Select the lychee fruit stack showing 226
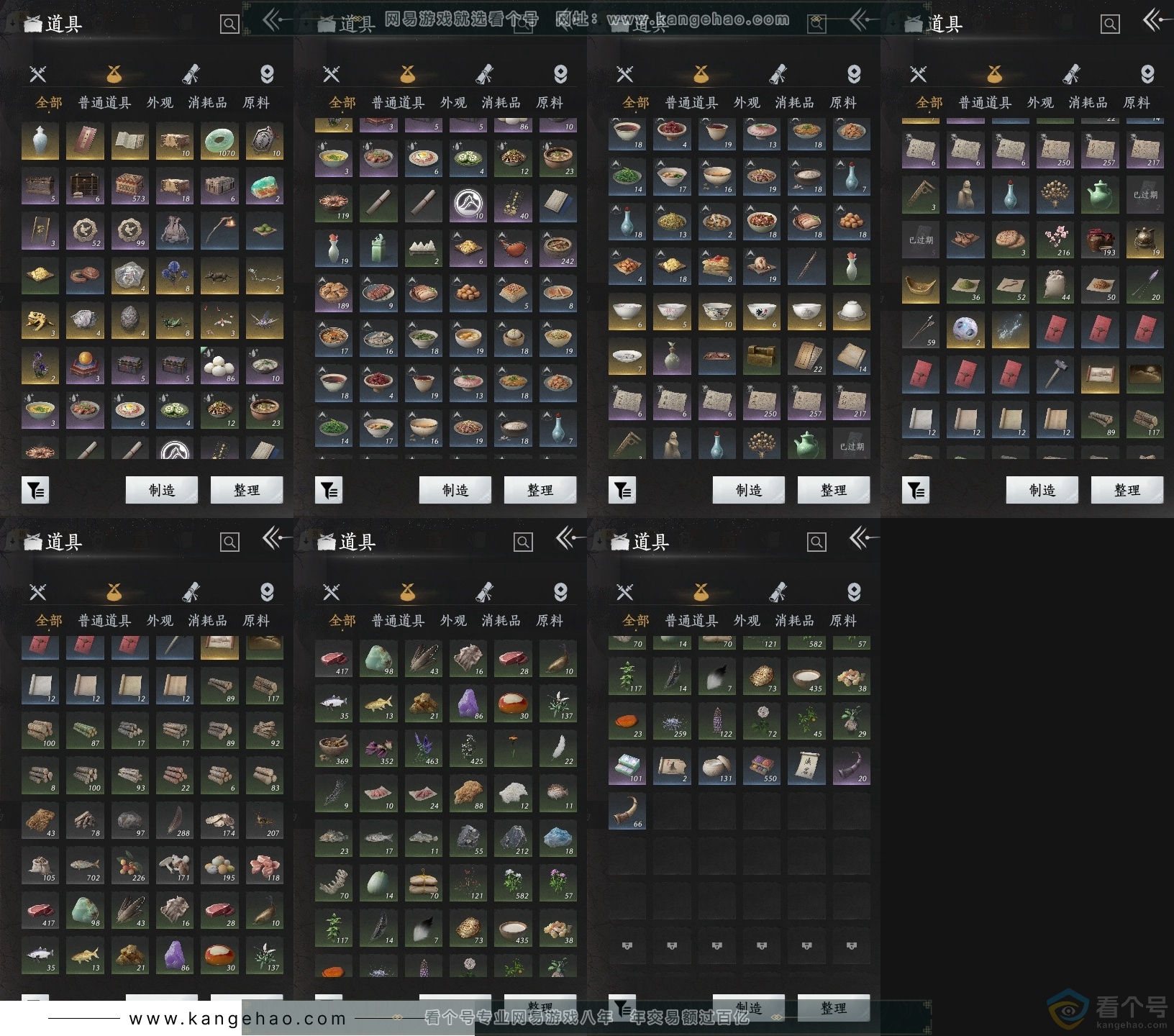 [130, 866]
